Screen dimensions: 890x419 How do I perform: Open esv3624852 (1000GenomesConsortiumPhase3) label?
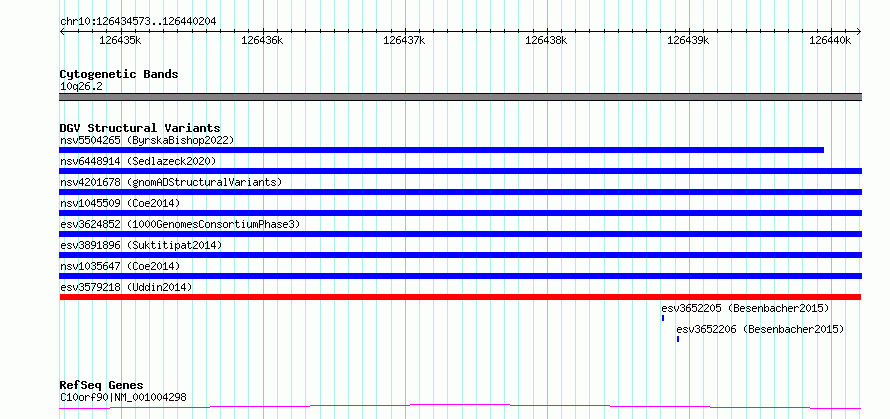pyautogui.click(x=180, y=224)
